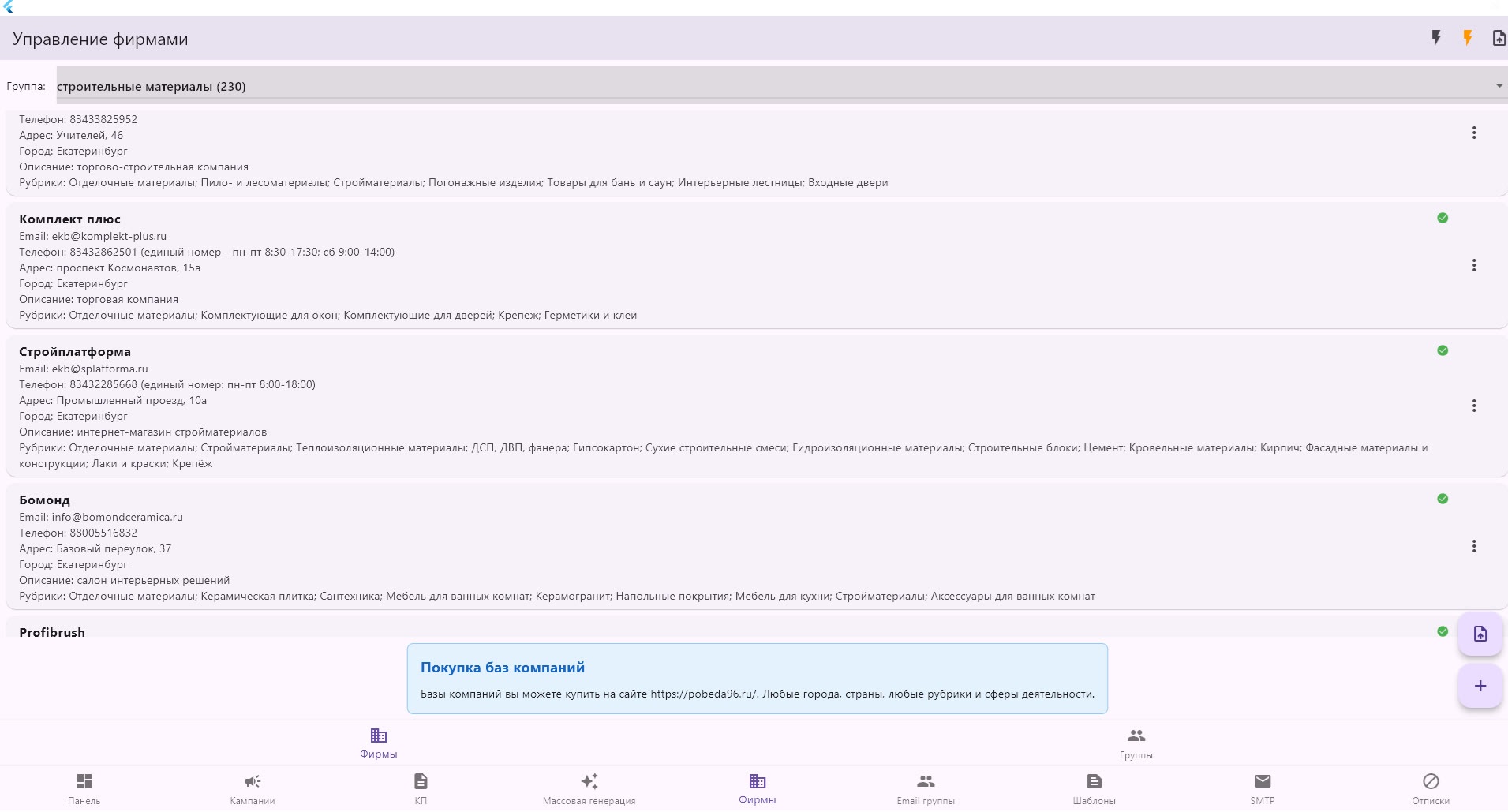Image resolution: width=1508 pixels, height=812 pixels.
Task: Click the black lightning bolt icon
Action: click(1436, 38)
